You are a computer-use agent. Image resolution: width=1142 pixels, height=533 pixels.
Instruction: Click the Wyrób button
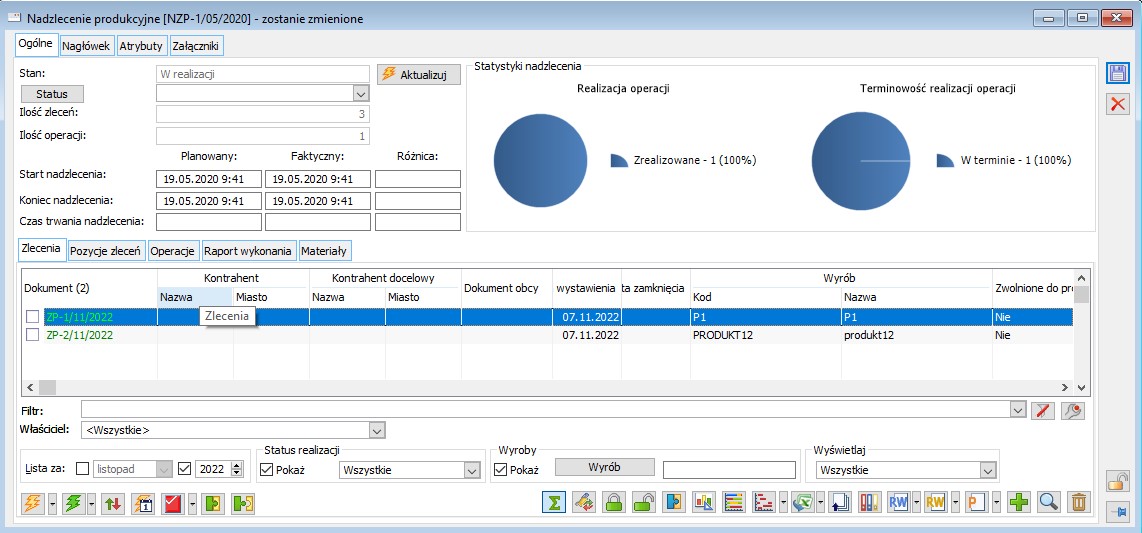click(x=604, y=467)
